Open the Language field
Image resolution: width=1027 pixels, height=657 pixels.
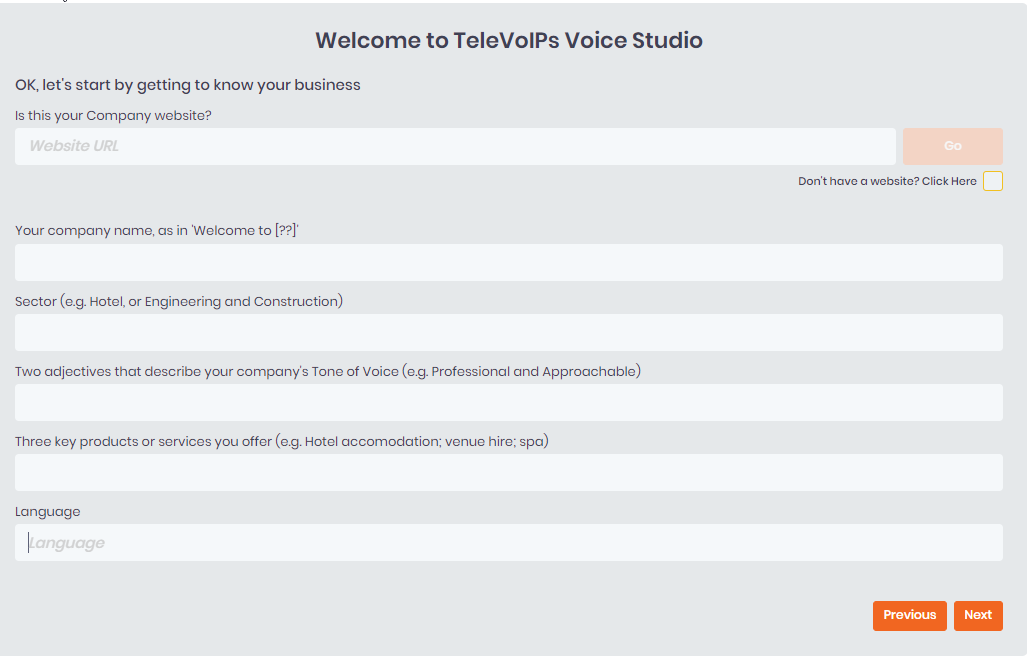click(509, 542)
